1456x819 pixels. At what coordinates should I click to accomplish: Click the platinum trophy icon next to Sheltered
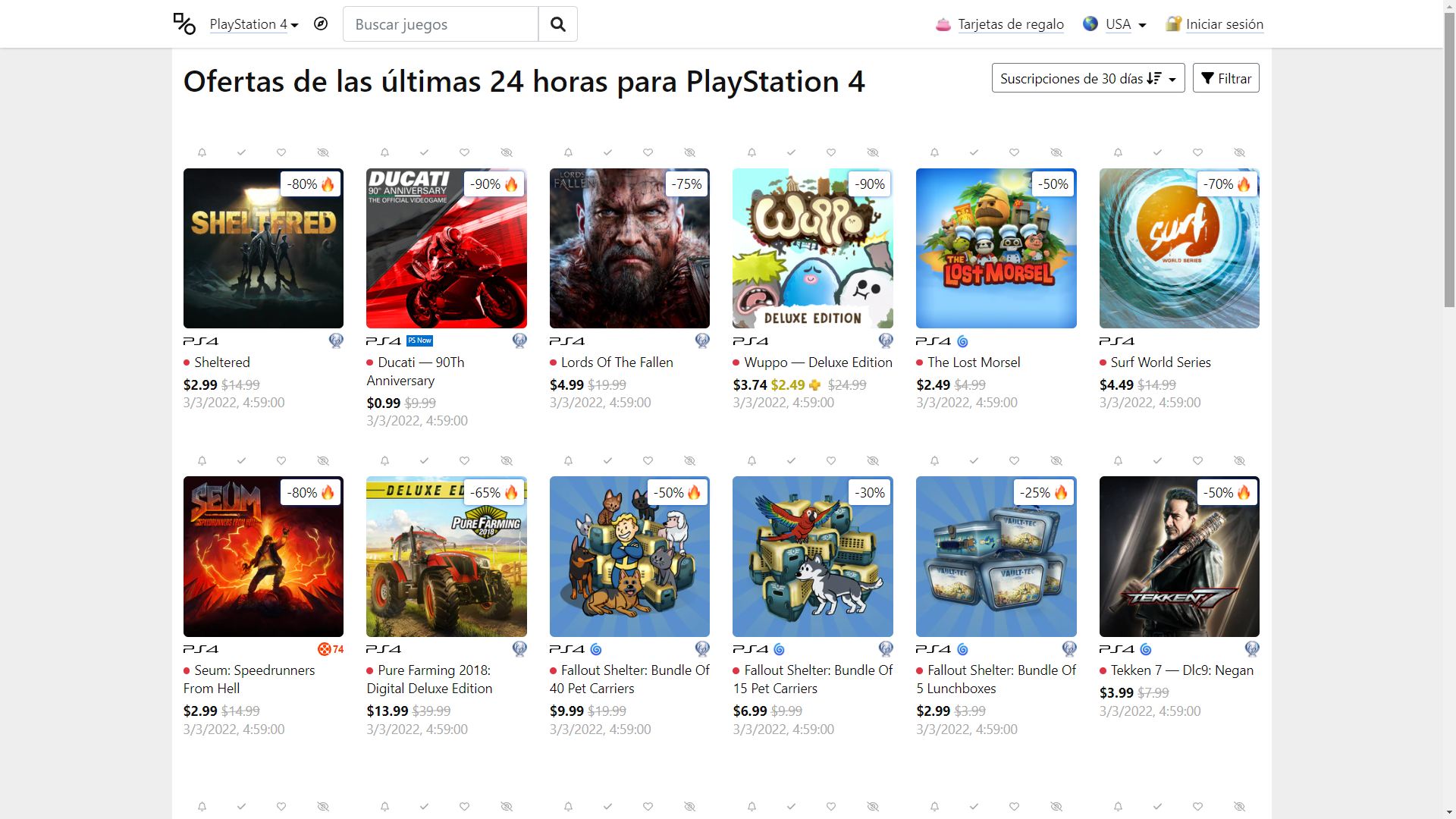click(x=336, y=341)
